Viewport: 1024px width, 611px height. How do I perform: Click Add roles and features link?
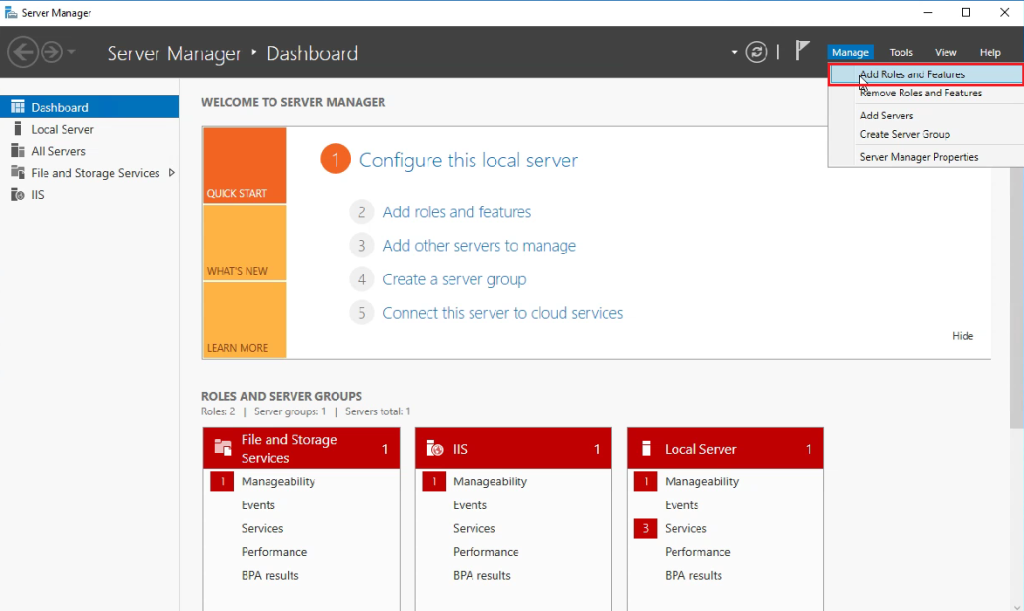[456, 212]
